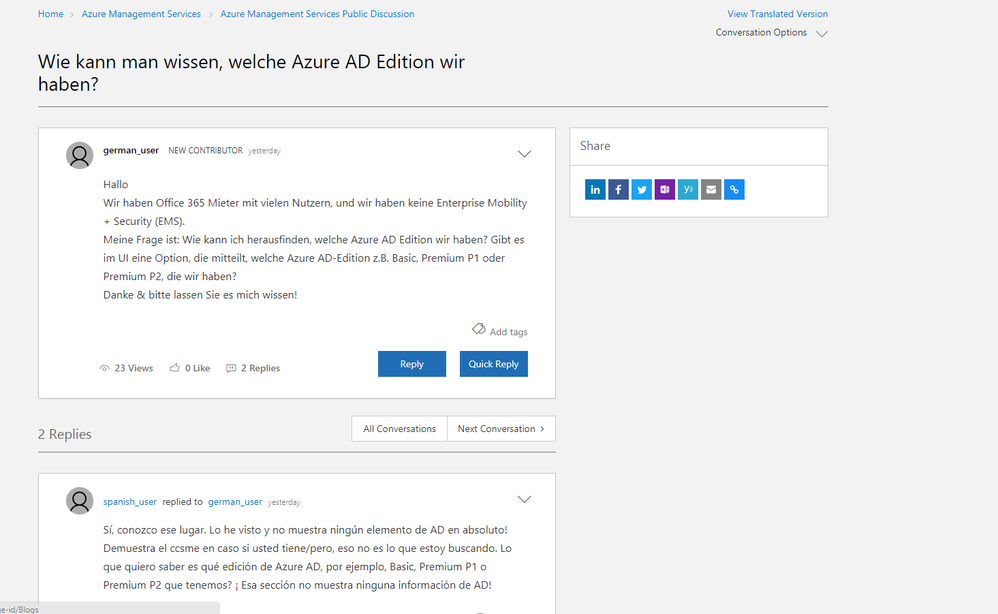Viewport: 998px width, 614px height.
Task: Click the NEW CONTRIBUTOR label
Action: 205,151
